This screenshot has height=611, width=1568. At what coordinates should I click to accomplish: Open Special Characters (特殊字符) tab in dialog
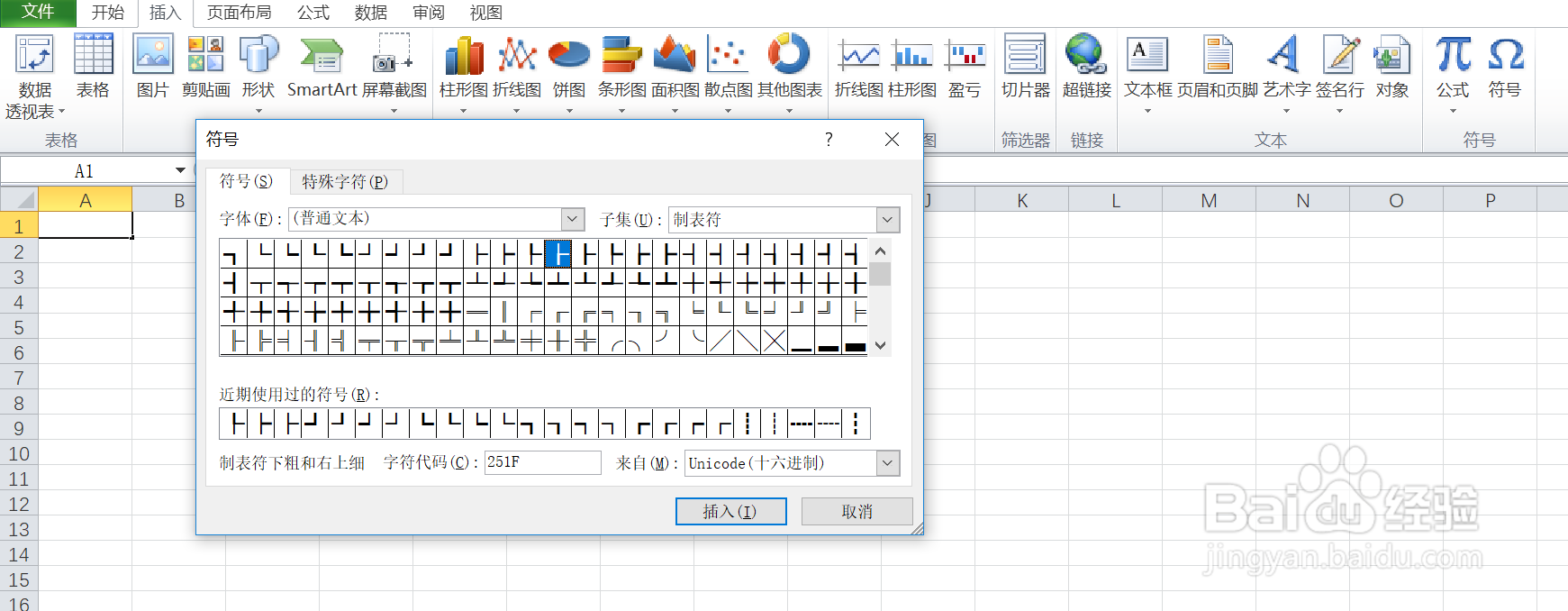345,181
